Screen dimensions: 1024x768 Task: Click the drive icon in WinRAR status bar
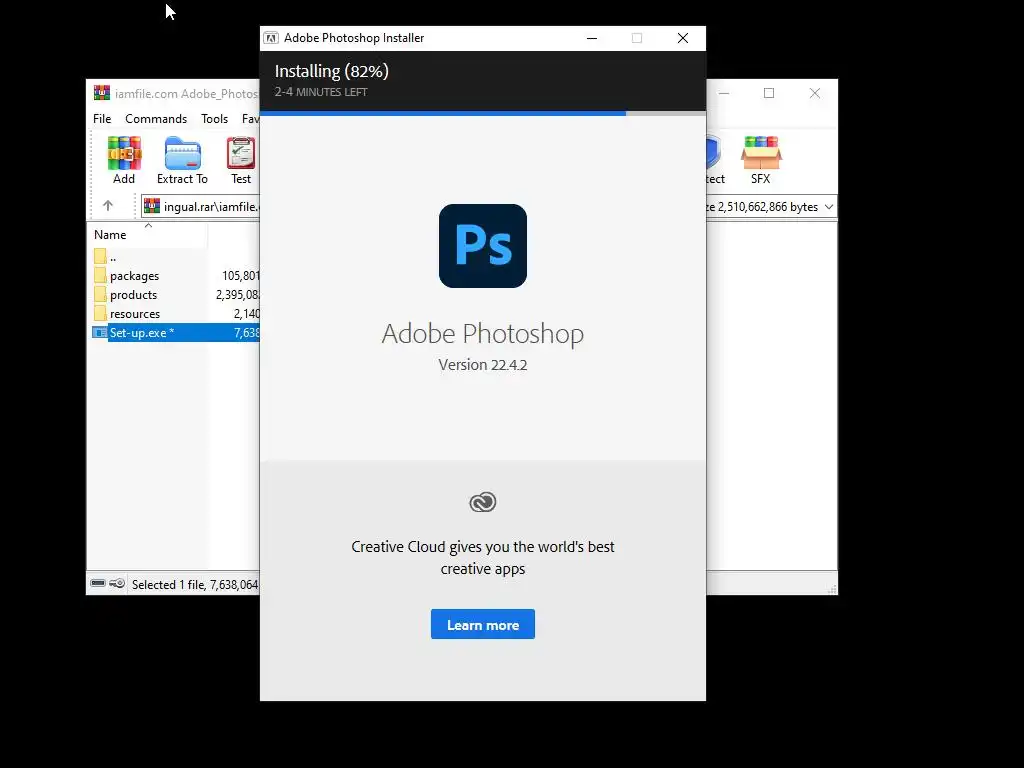pos(98,583)
